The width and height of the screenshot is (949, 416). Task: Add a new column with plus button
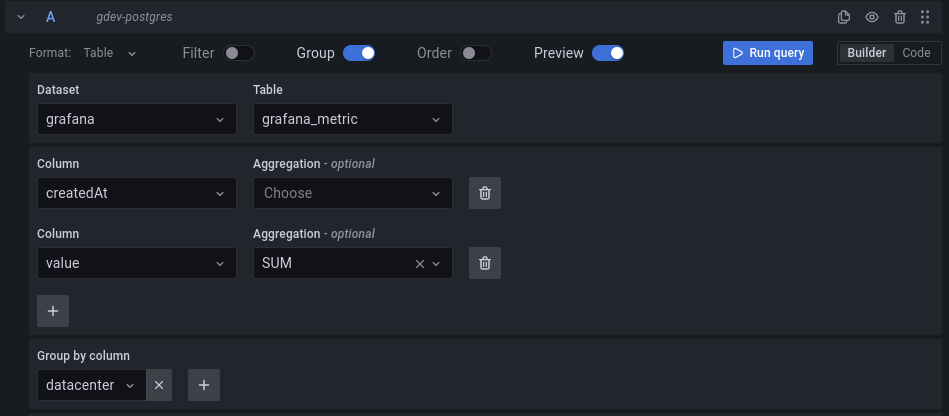click(x=53, y=311)
